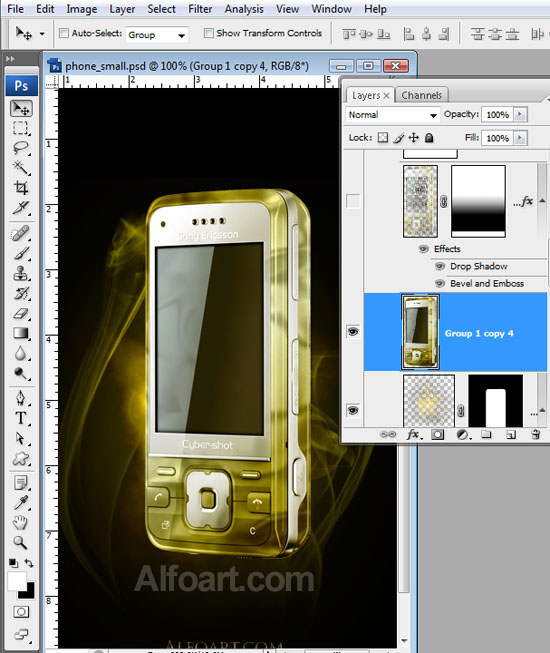Enable Show Transform Controls checkbox
This screenshot has width=550, height=653.
click(x=209, y=33)
